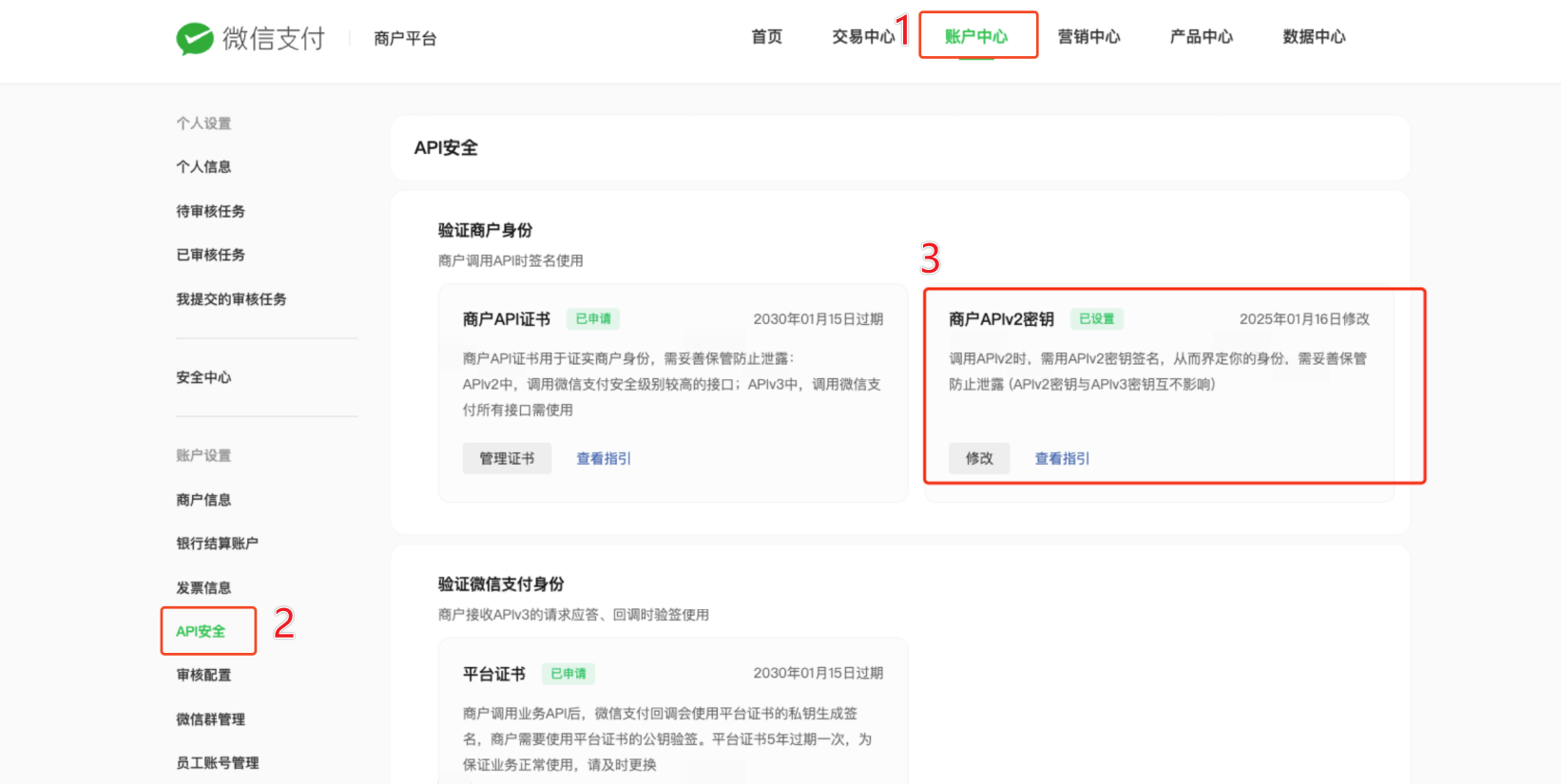Click the 商户APIv2密钥 card title
The height and width of the screenshot is (784, 1561).
pyautogui.click(x=1001, y=318)
